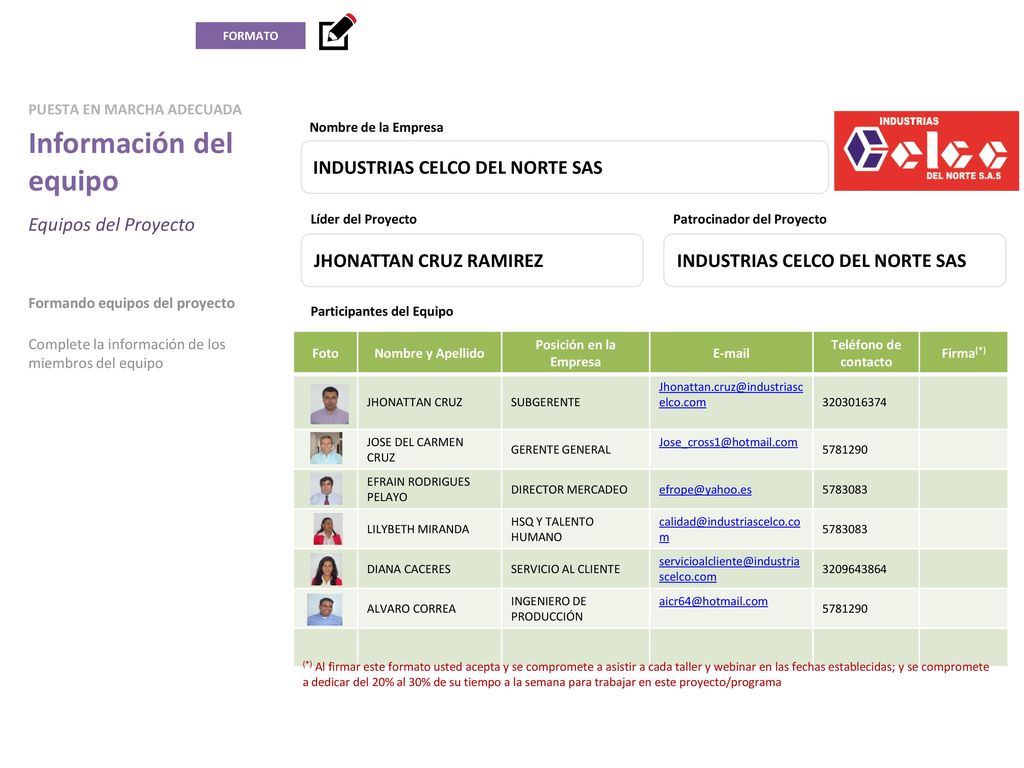Select the name cell JHONATTAN CRUZ
Image resolution: width=1024 pixels, height=768 pixels.
point(429,402)
